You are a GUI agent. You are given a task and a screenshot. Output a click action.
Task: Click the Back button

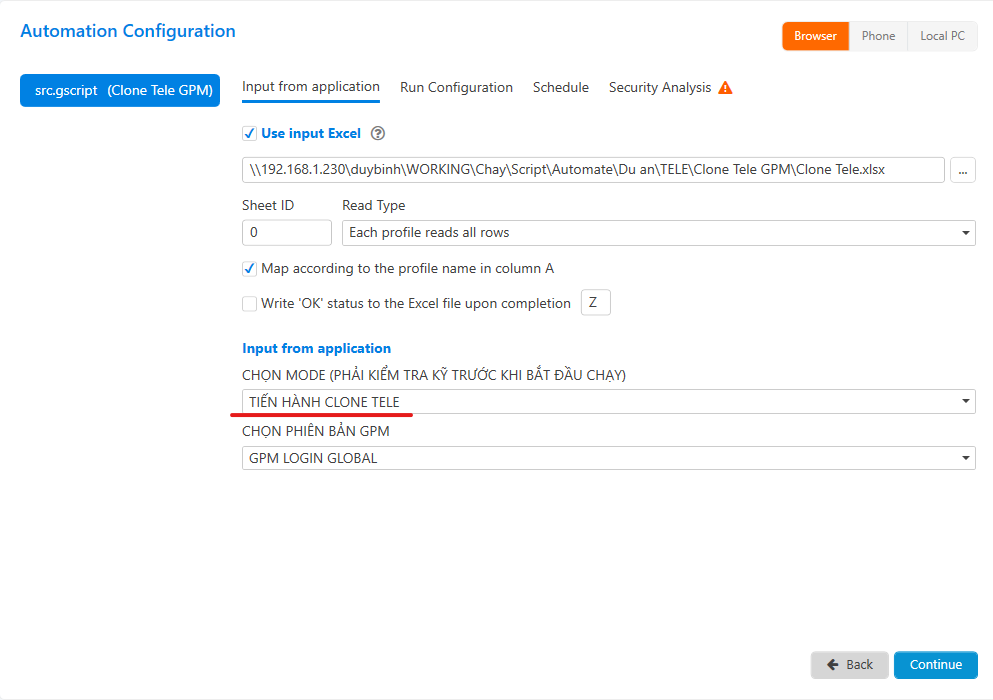pyautogui.click(x=849, y=665)
